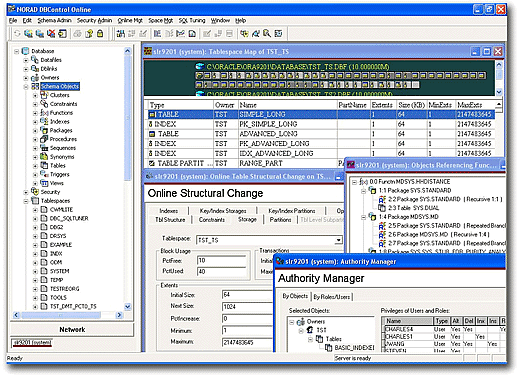Click the datafile icon beside the TST_TS.DBF path
Viewport: 520px width, 378px height.
(200, 67)
